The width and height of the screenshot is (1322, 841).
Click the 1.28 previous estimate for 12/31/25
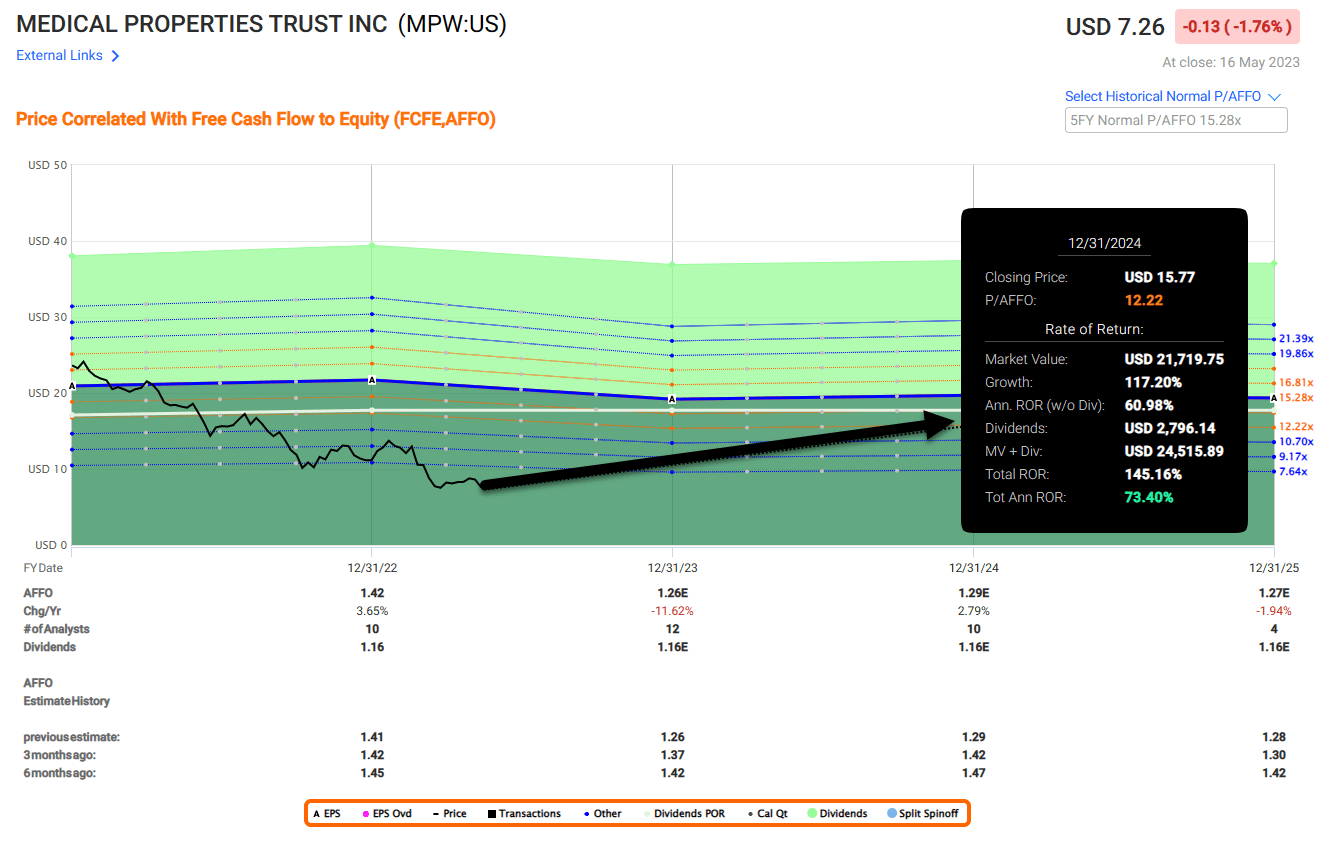(1274, 737)
